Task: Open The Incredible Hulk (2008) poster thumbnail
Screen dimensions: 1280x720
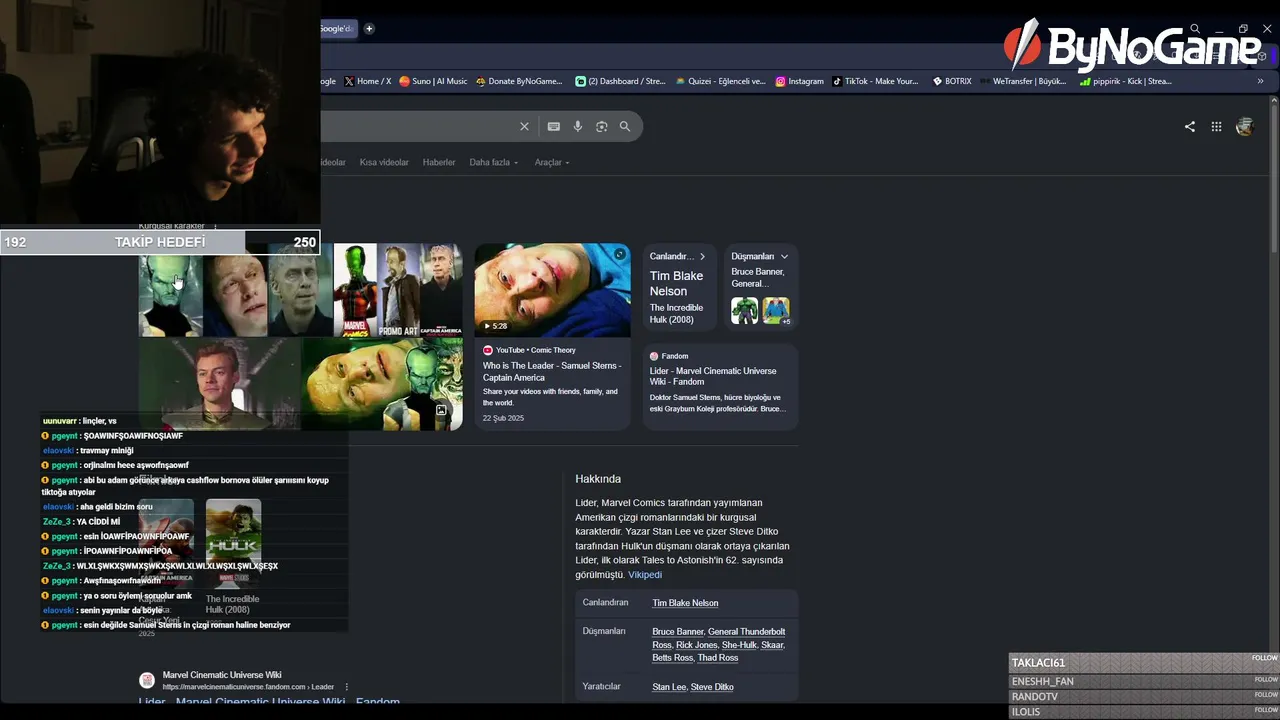Action: (x=233, y=542)
